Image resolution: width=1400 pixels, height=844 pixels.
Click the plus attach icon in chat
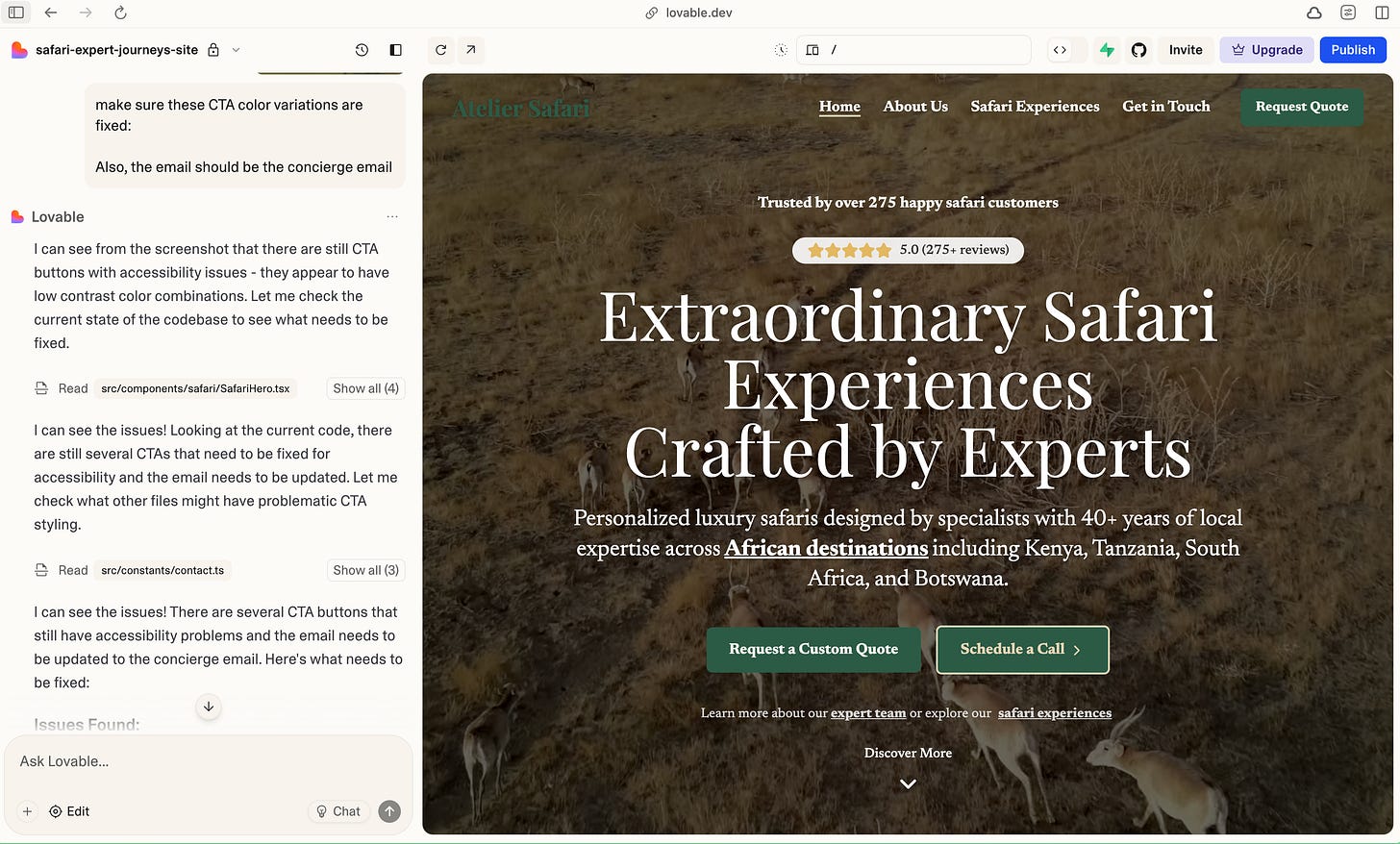click(27, 811)
